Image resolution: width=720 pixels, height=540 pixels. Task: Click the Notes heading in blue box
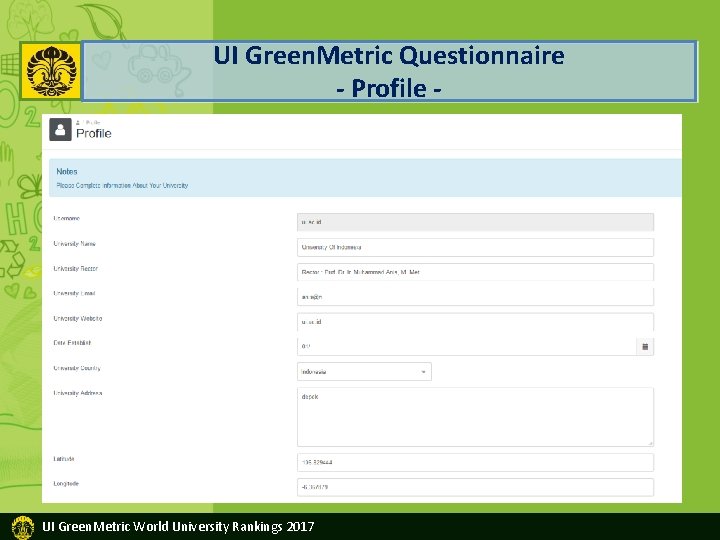click(x=67, y=171)
